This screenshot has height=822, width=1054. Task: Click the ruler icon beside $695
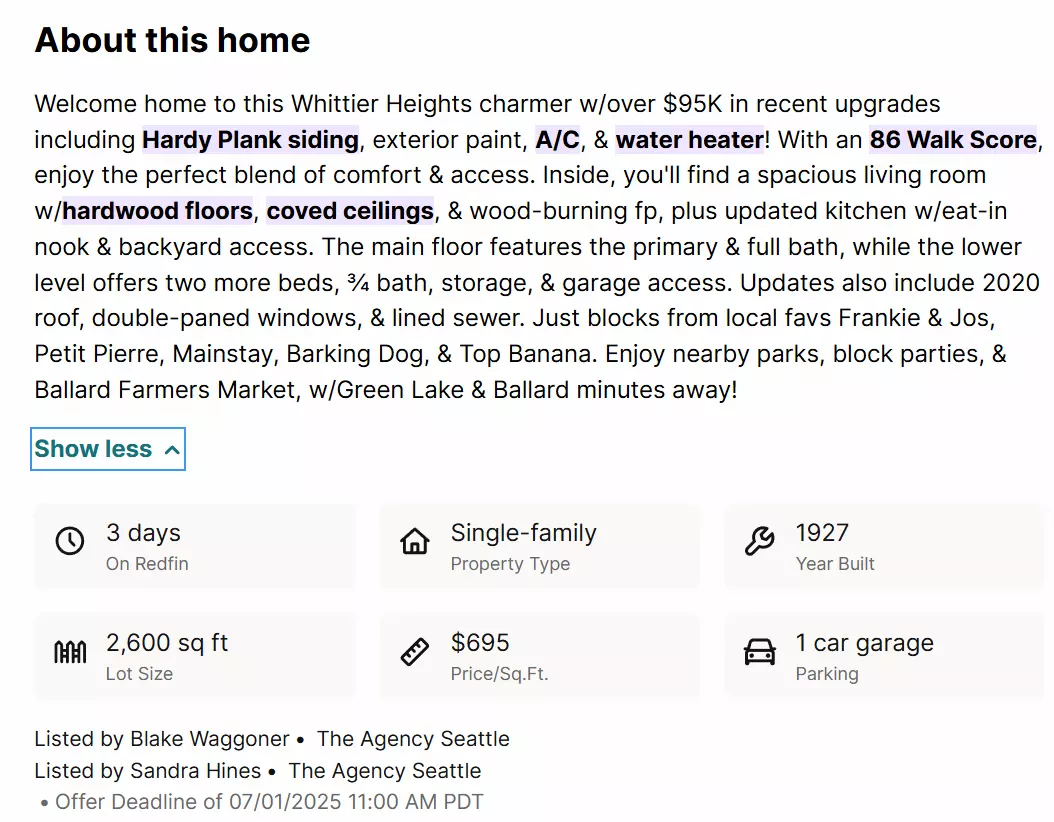(415, 652)
